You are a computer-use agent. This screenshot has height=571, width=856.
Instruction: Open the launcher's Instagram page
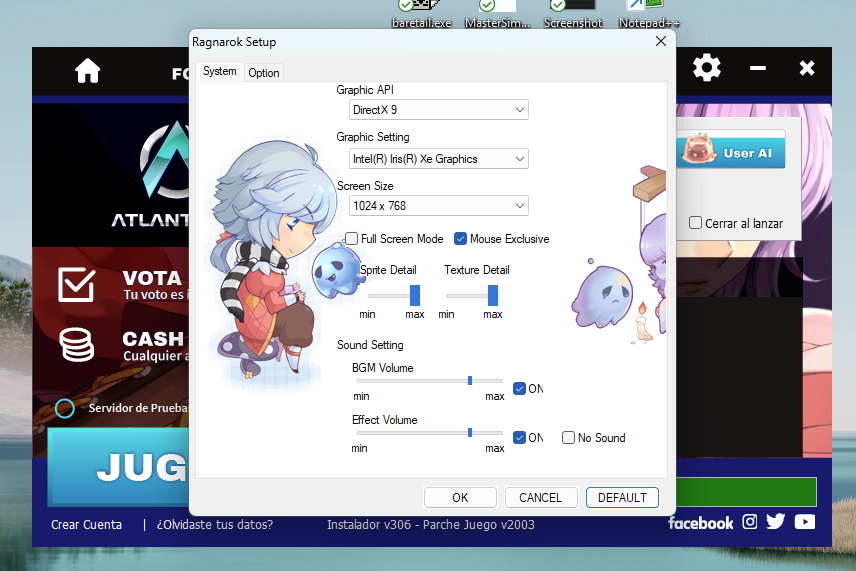pyautogui.click(x=750, y=522)
